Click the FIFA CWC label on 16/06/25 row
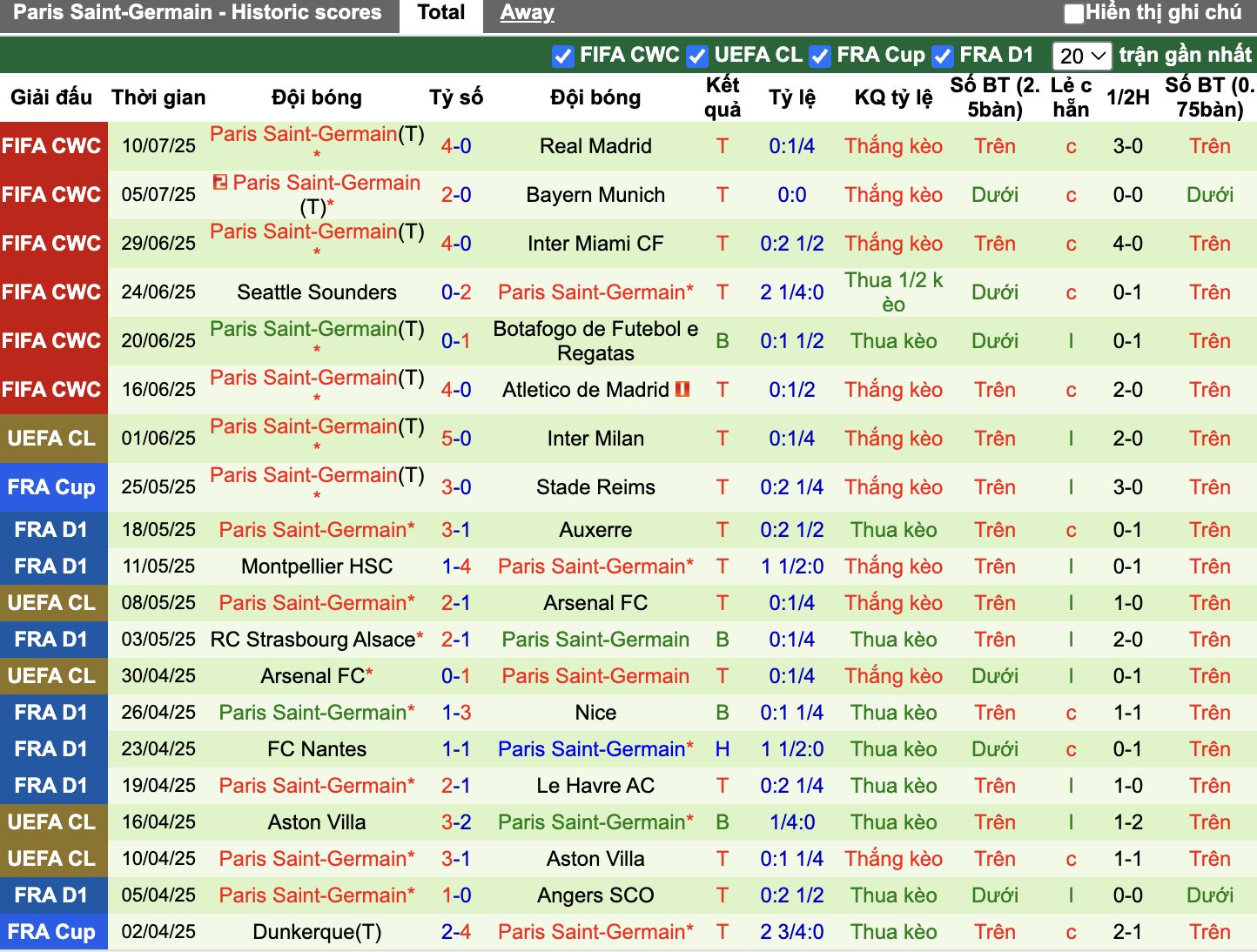1257x952 pixels. pos(51,389)
